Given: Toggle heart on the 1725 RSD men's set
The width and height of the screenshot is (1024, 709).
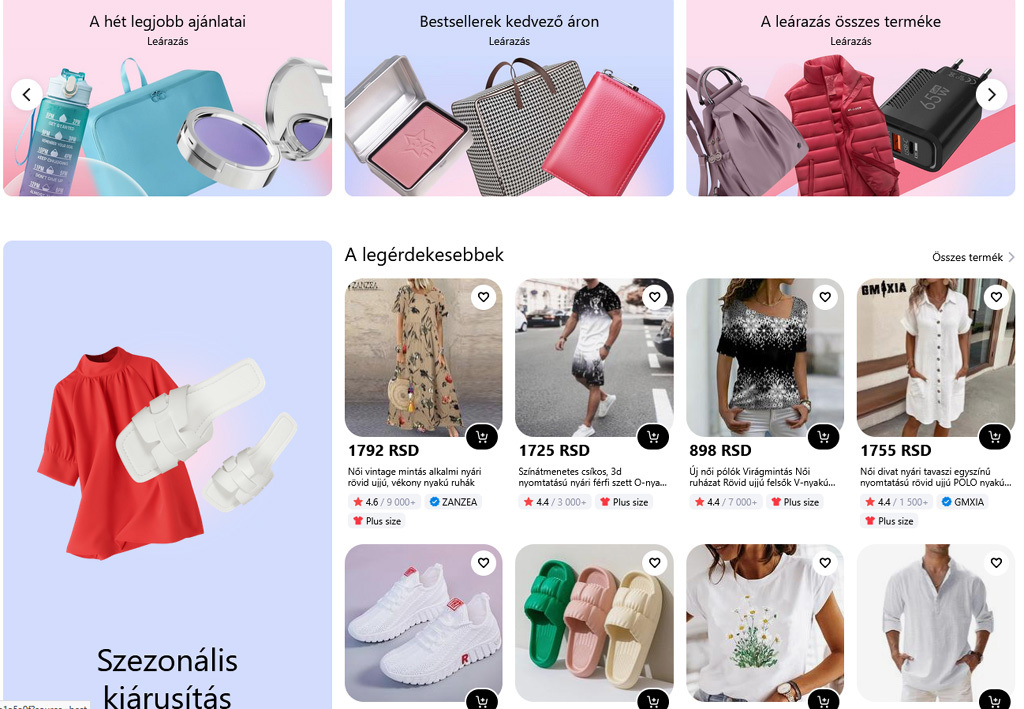Looking at the screenshot, I should (x=654, y=297).
